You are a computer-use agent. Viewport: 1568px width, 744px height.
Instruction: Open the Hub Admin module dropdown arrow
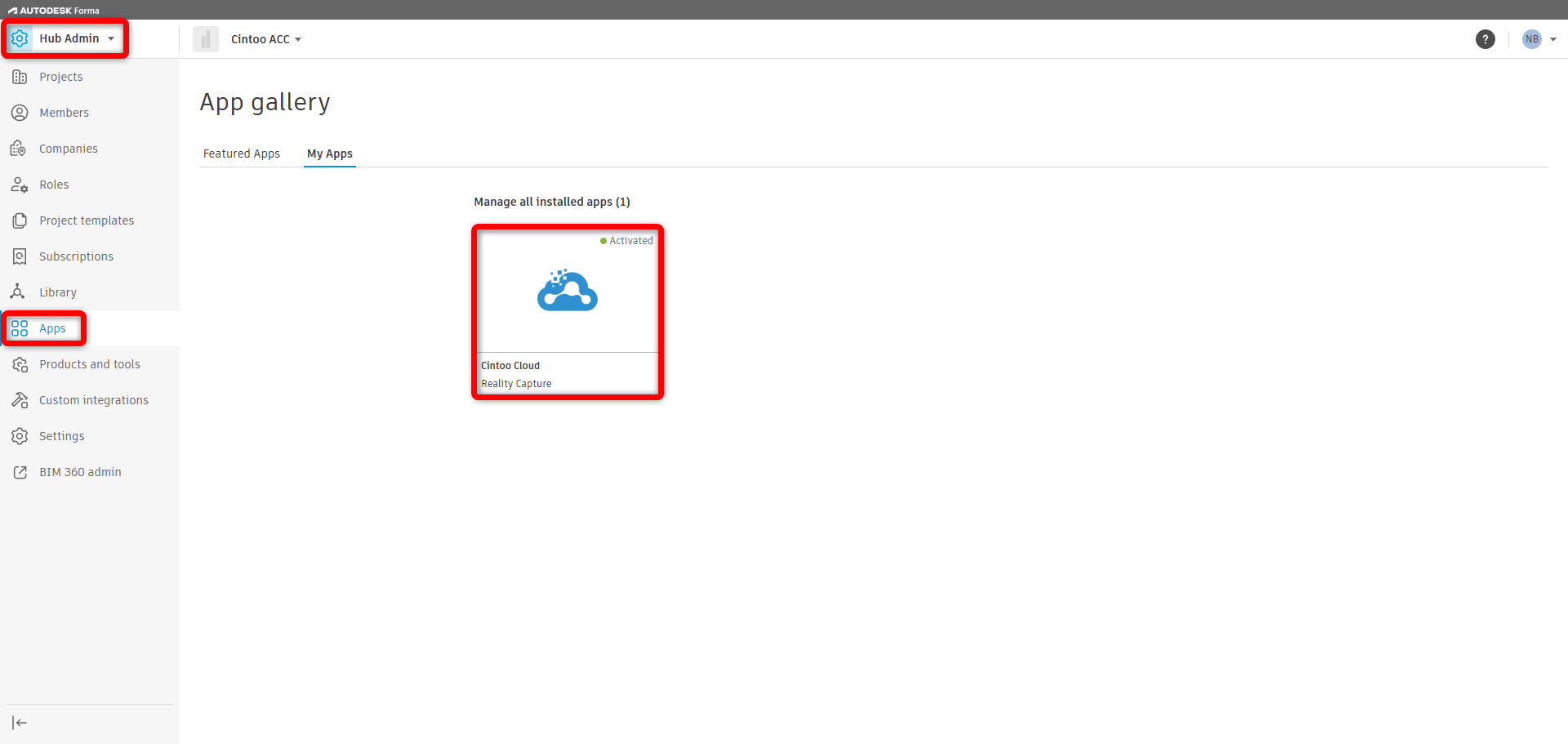click(x=111, y=38)
